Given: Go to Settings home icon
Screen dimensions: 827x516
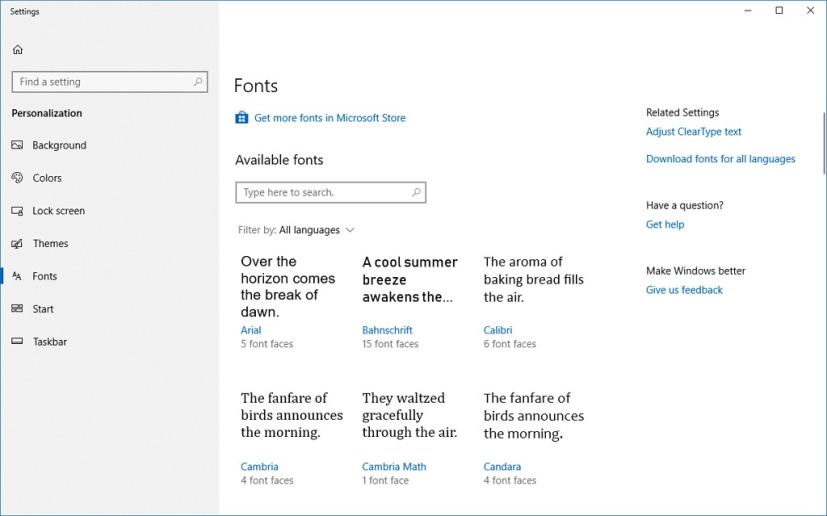Looking at the screenshot, I should 17,50.
